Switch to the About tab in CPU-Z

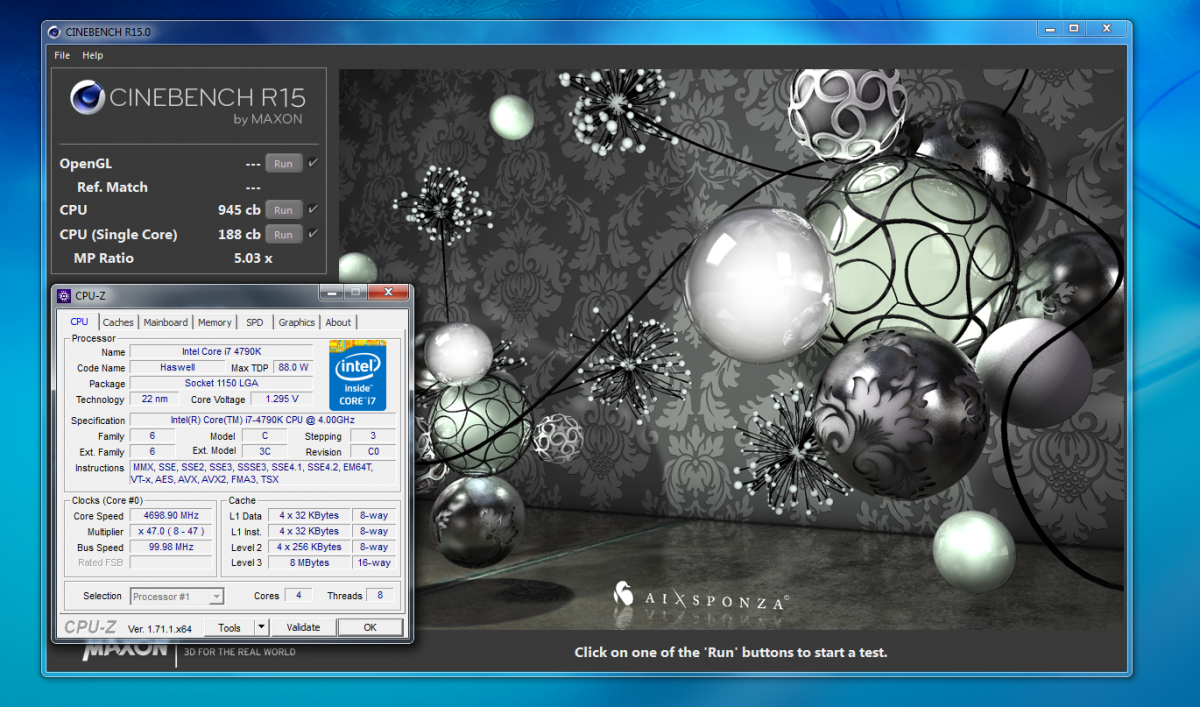pos(338,322)
